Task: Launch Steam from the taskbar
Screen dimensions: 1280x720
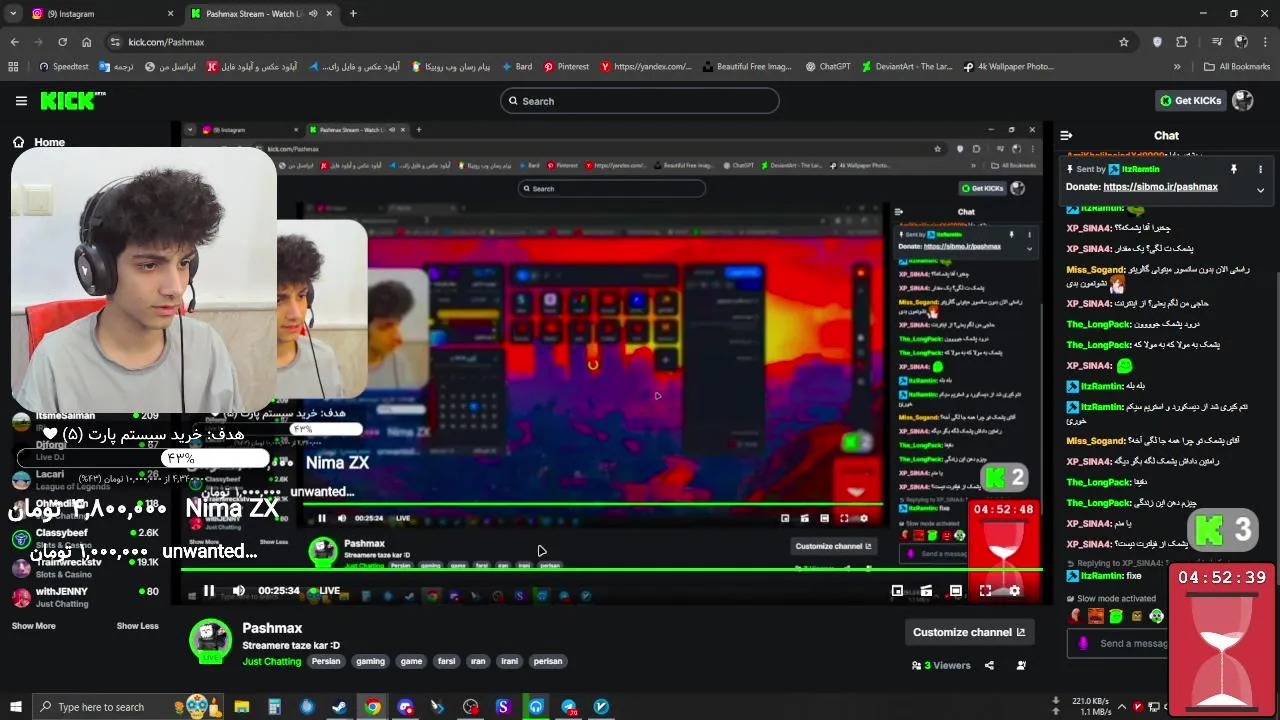Action: click(x=340, y=707)
